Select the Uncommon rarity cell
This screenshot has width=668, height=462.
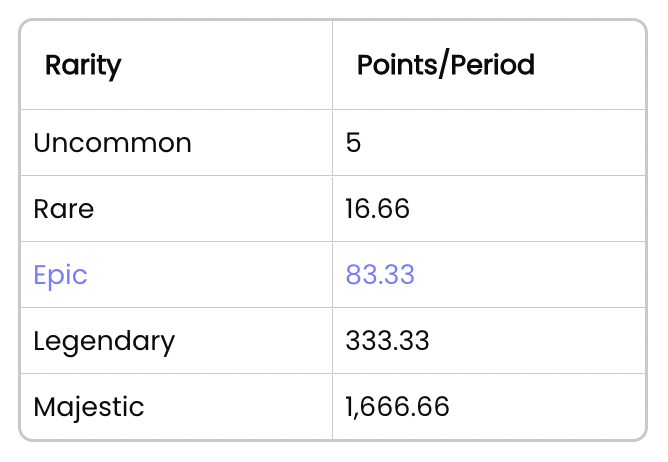coord(112,143)
